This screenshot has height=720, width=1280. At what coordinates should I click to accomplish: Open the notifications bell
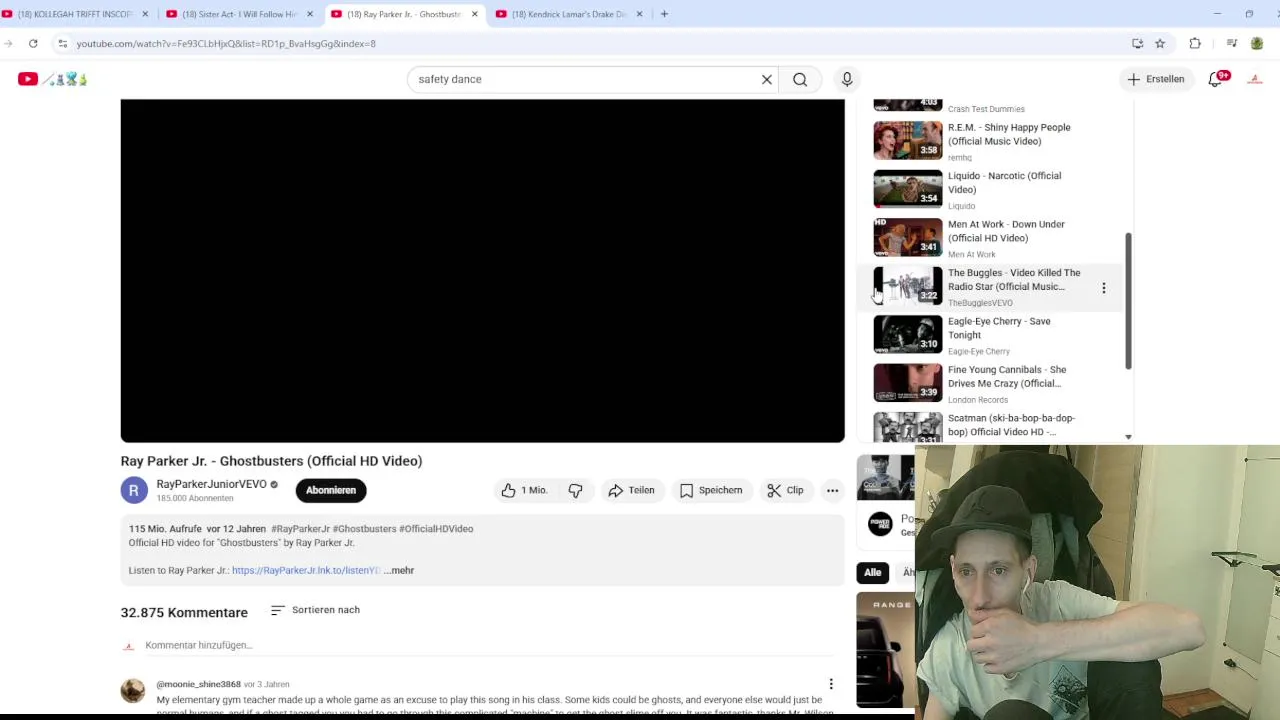tap(1216, 79)
